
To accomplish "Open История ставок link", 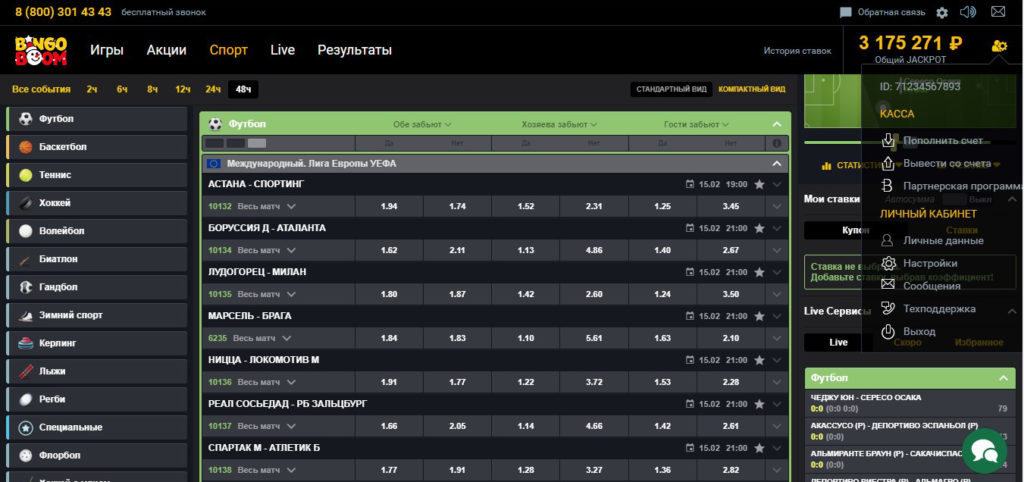I will pos(797,51).
